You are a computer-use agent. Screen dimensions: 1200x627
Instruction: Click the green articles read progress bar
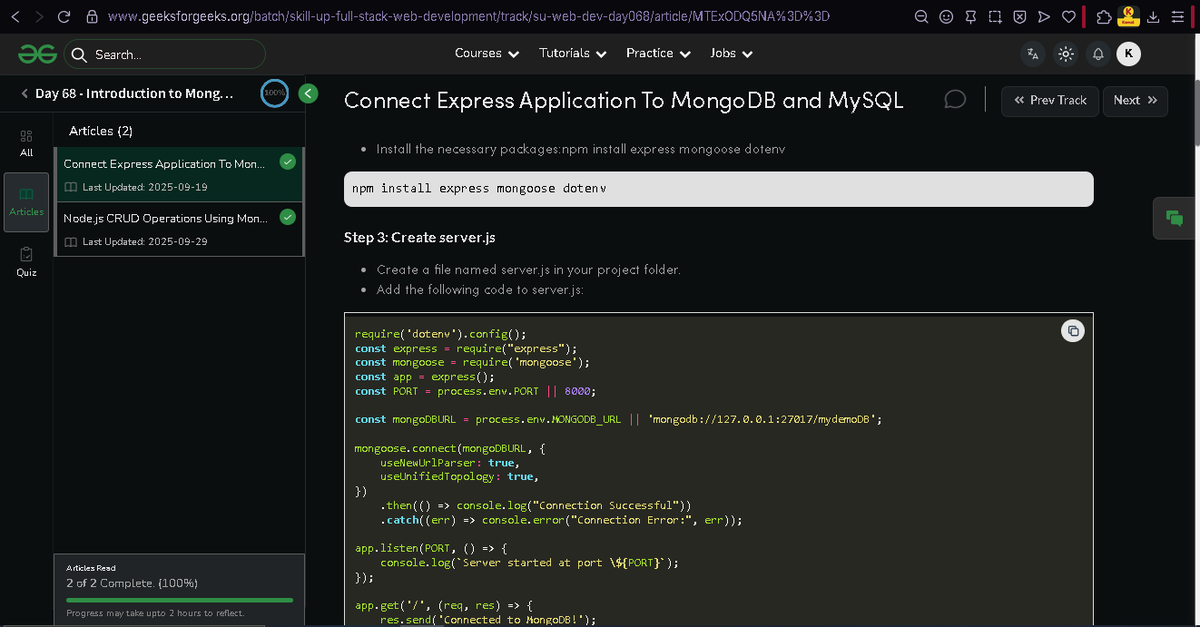pos(179,600)
